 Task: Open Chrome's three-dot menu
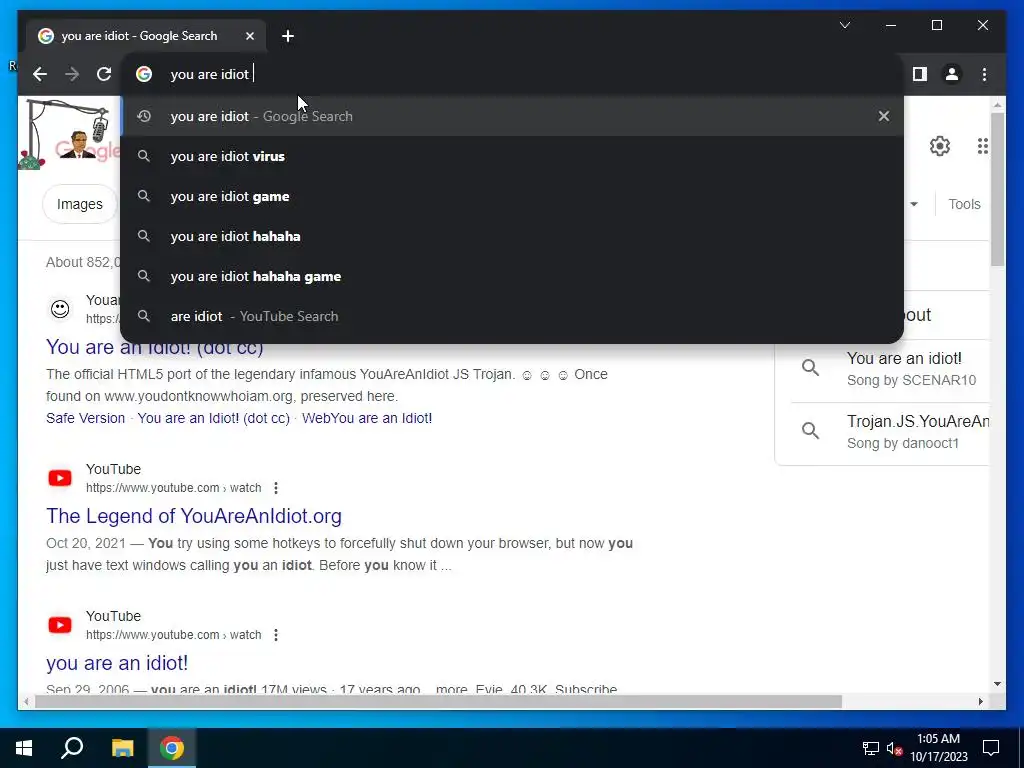[984, 74]
